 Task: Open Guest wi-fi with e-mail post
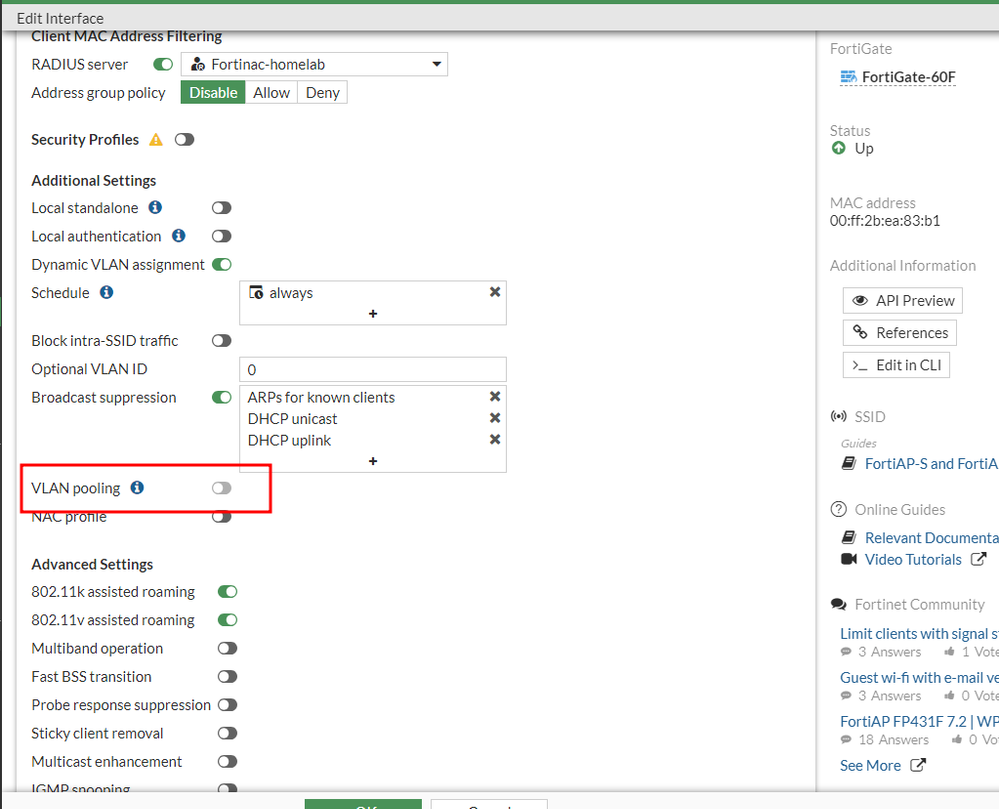tap(919, 677)
